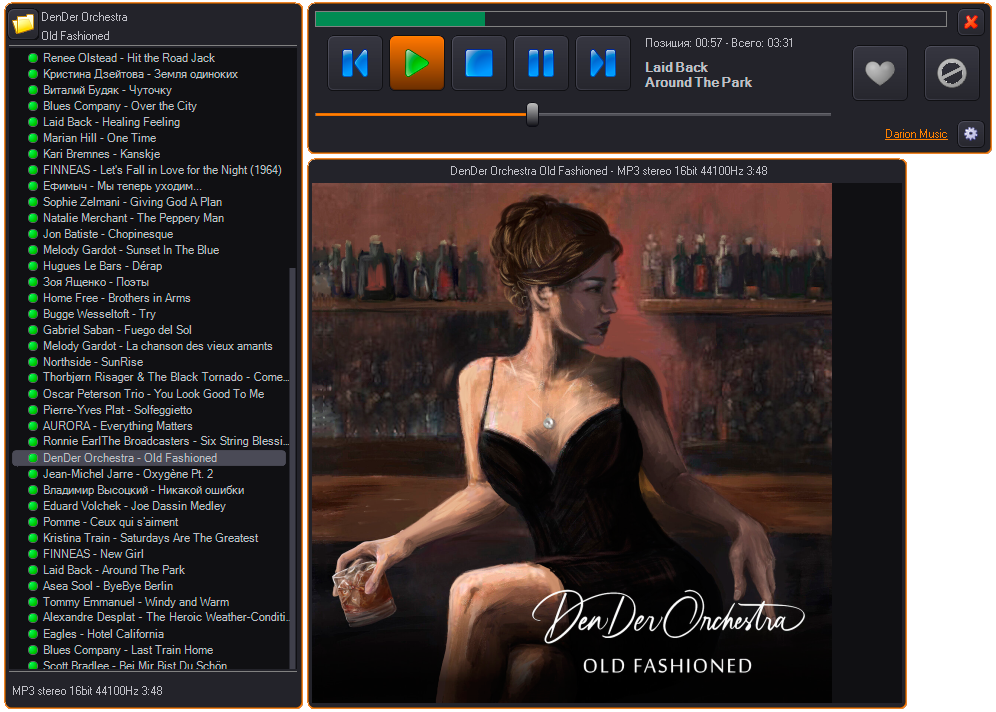
Task: Click the 'Laid Back Around The Park' now-playing title
Action: (698, 75)
